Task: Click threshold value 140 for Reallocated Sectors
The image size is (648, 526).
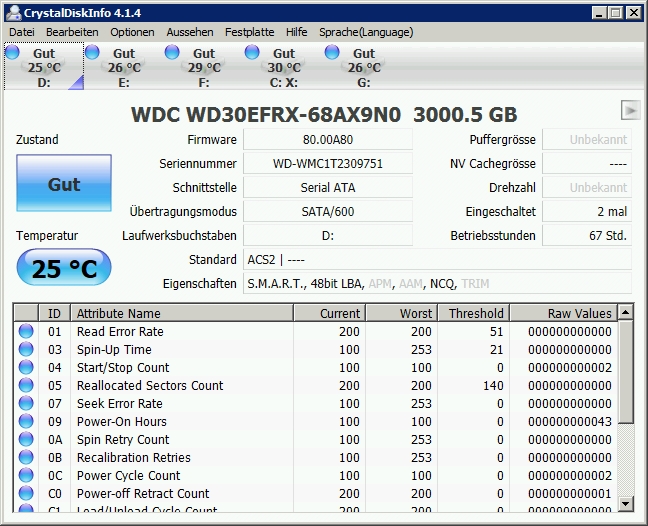Action: (493, 386)
